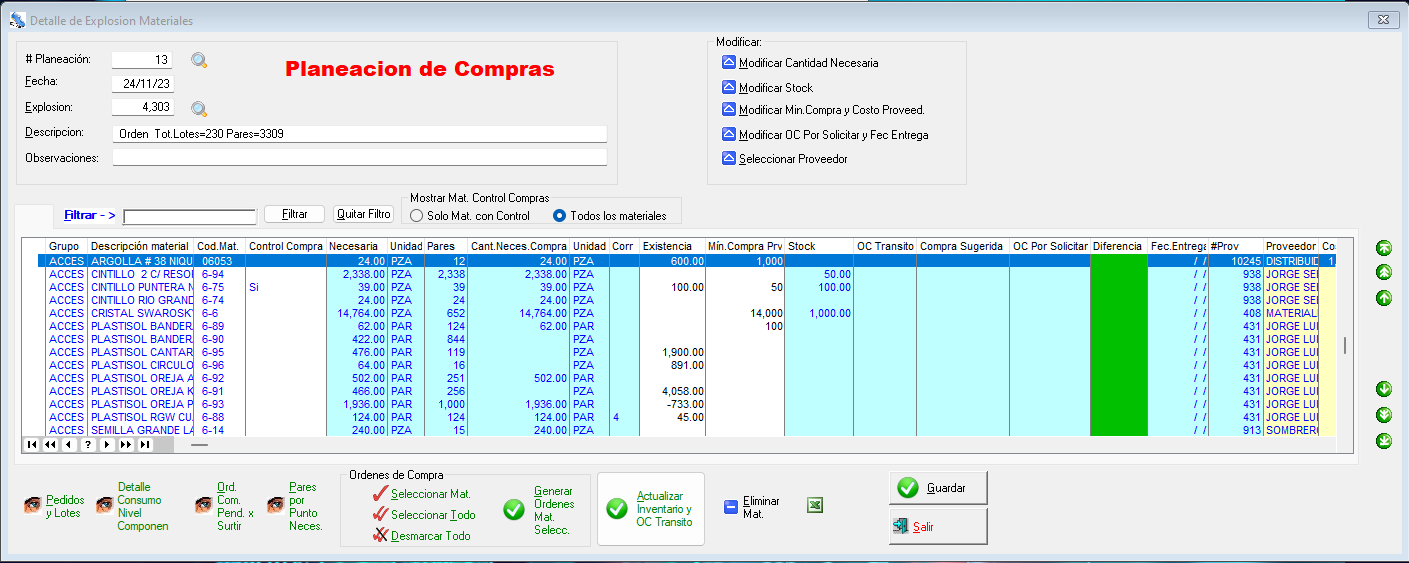The image size is (1409, 563).
Task: Page down using double green down arrow
Action: tap(1384, 415)
